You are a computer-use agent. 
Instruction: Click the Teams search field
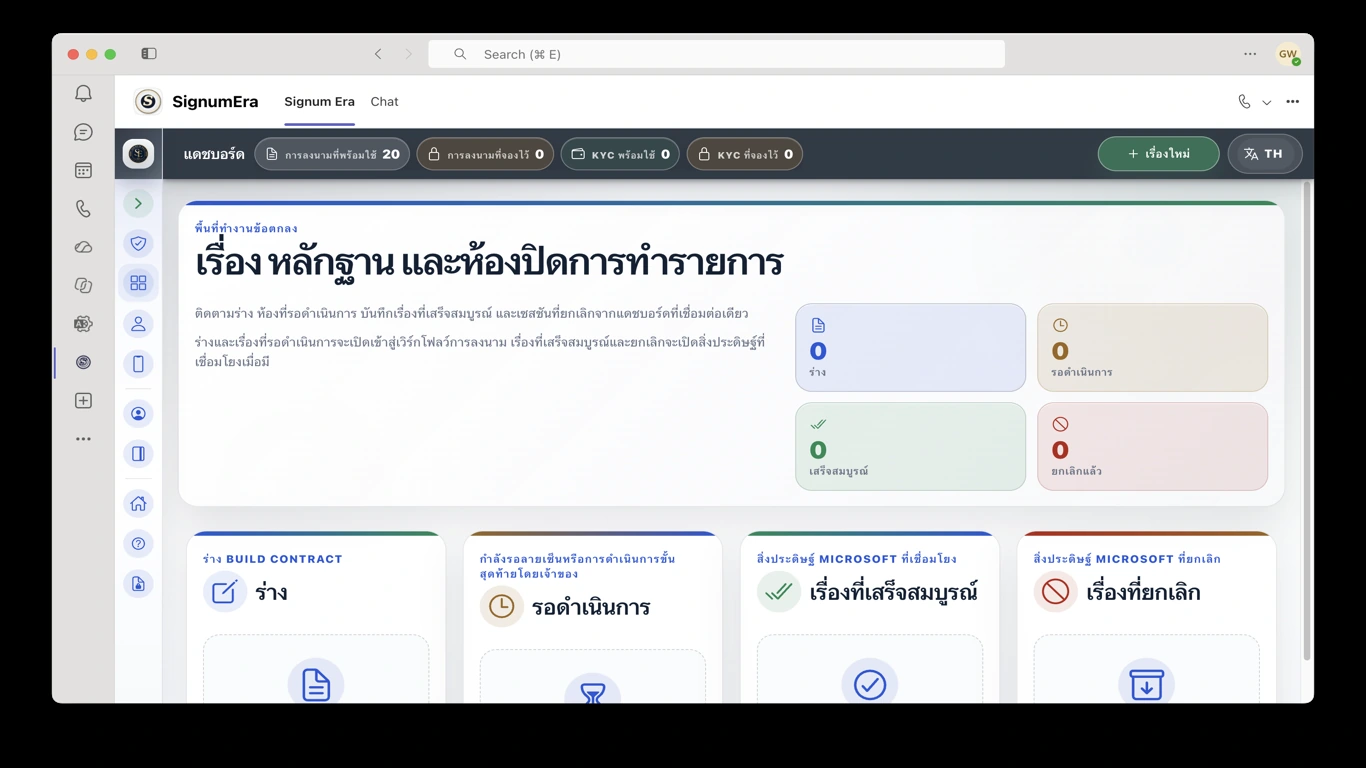716,54
